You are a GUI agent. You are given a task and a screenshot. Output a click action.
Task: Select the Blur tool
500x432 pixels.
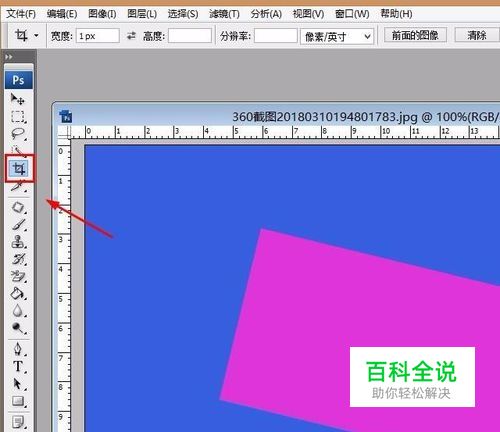pos(18,311)
